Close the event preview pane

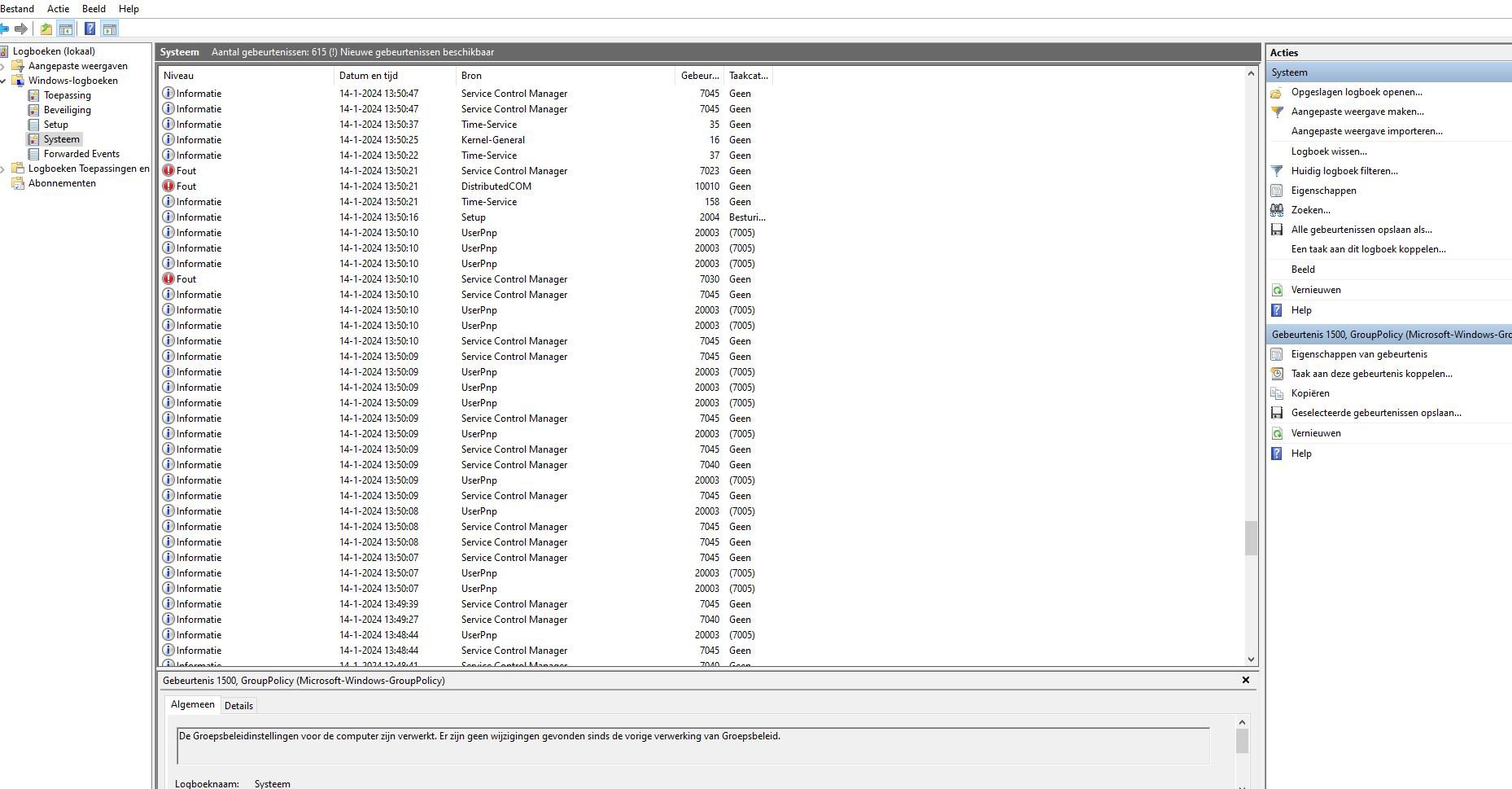1245,680
